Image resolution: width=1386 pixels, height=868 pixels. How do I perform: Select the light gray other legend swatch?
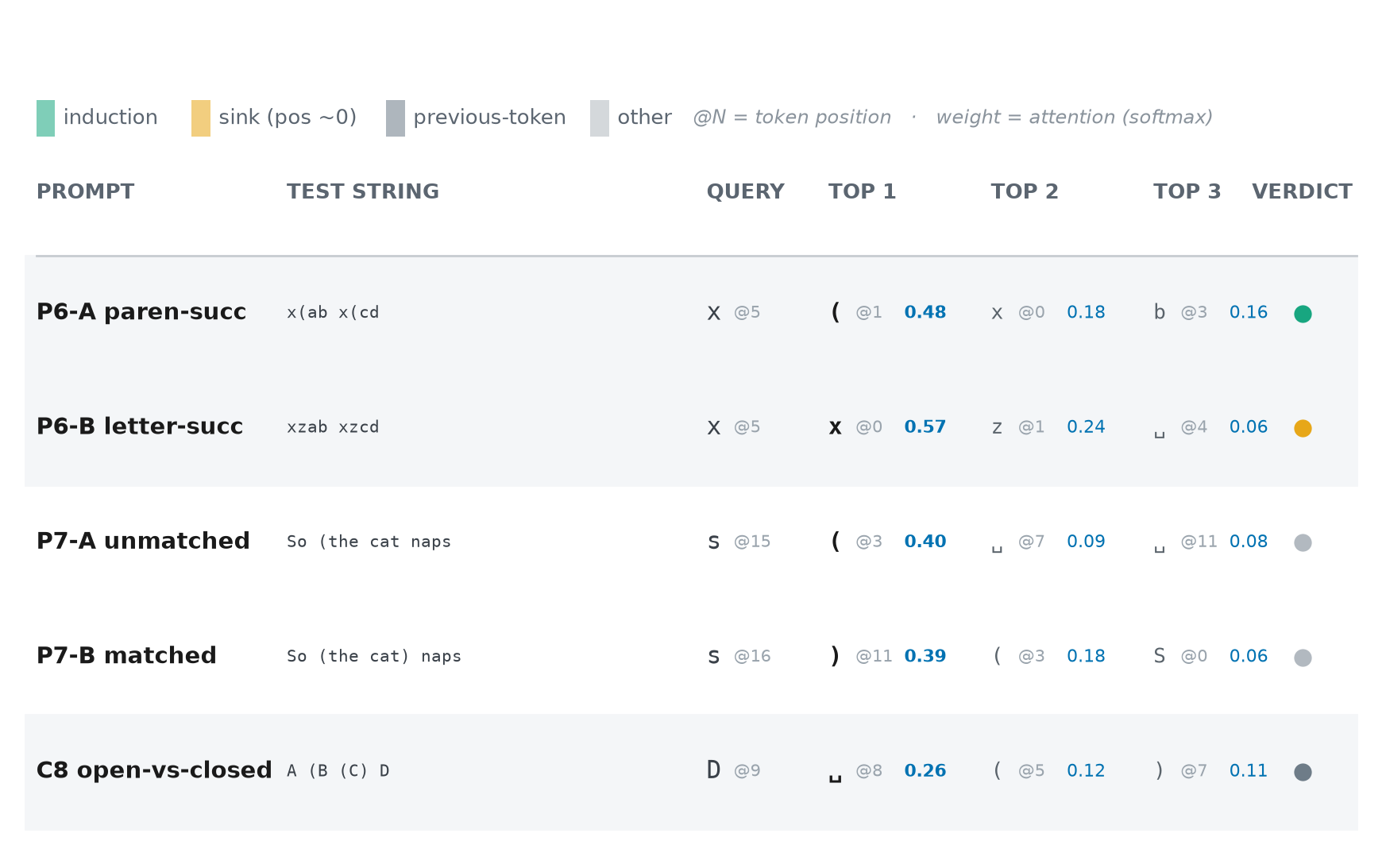[600, 118]
